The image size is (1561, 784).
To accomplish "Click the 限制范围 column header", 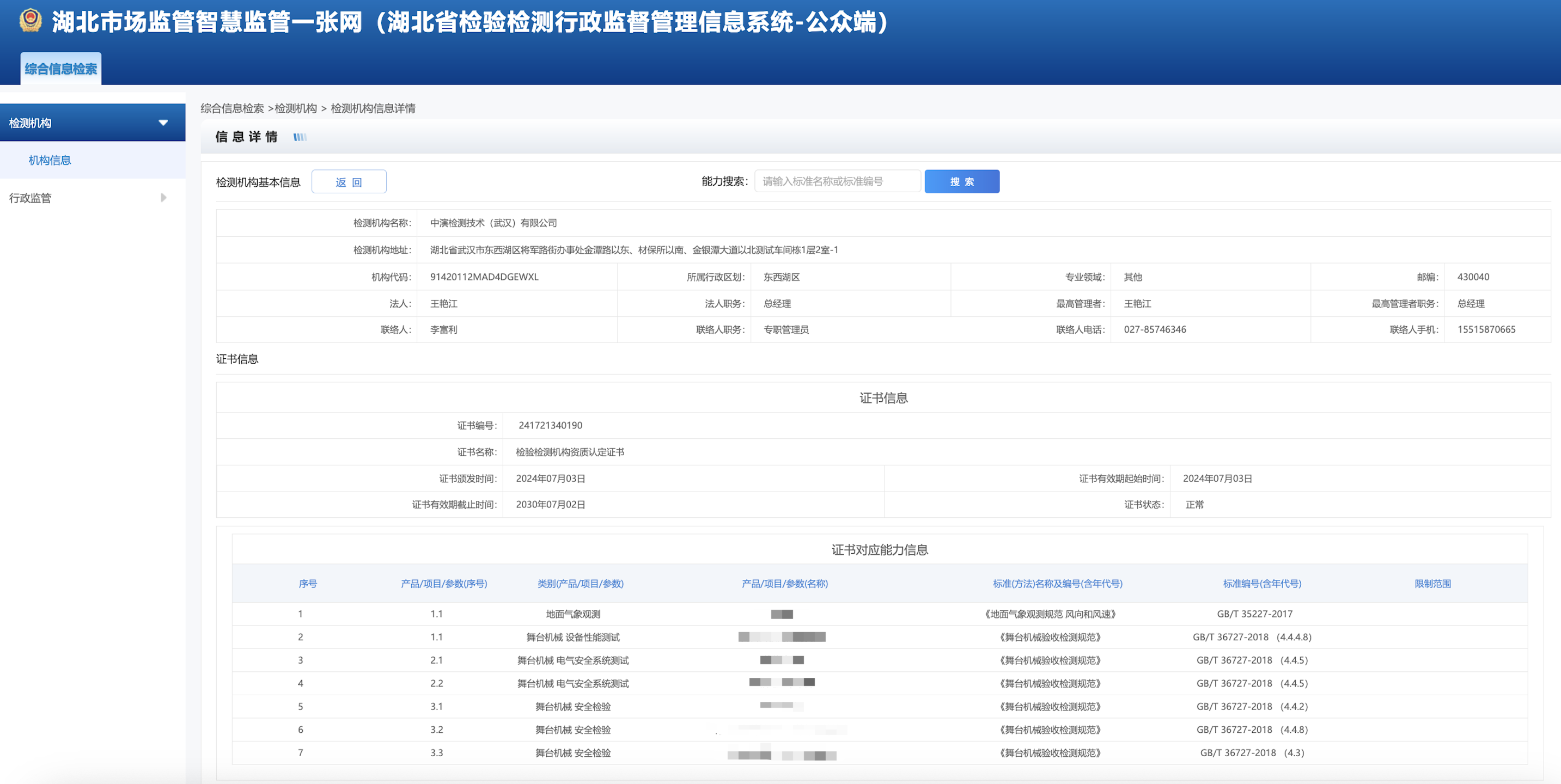I will click(x=1432, y=584).
